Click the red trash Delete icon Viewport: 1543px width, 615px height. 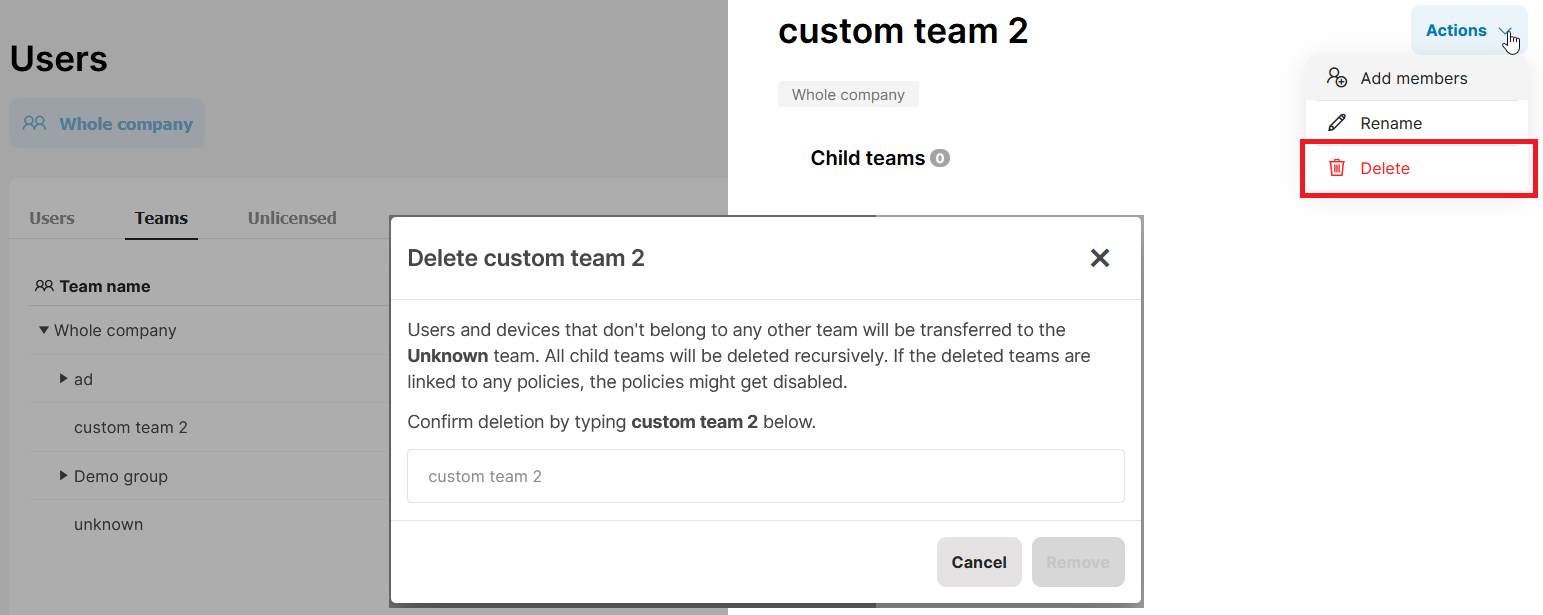click(x=1337, y=168)
